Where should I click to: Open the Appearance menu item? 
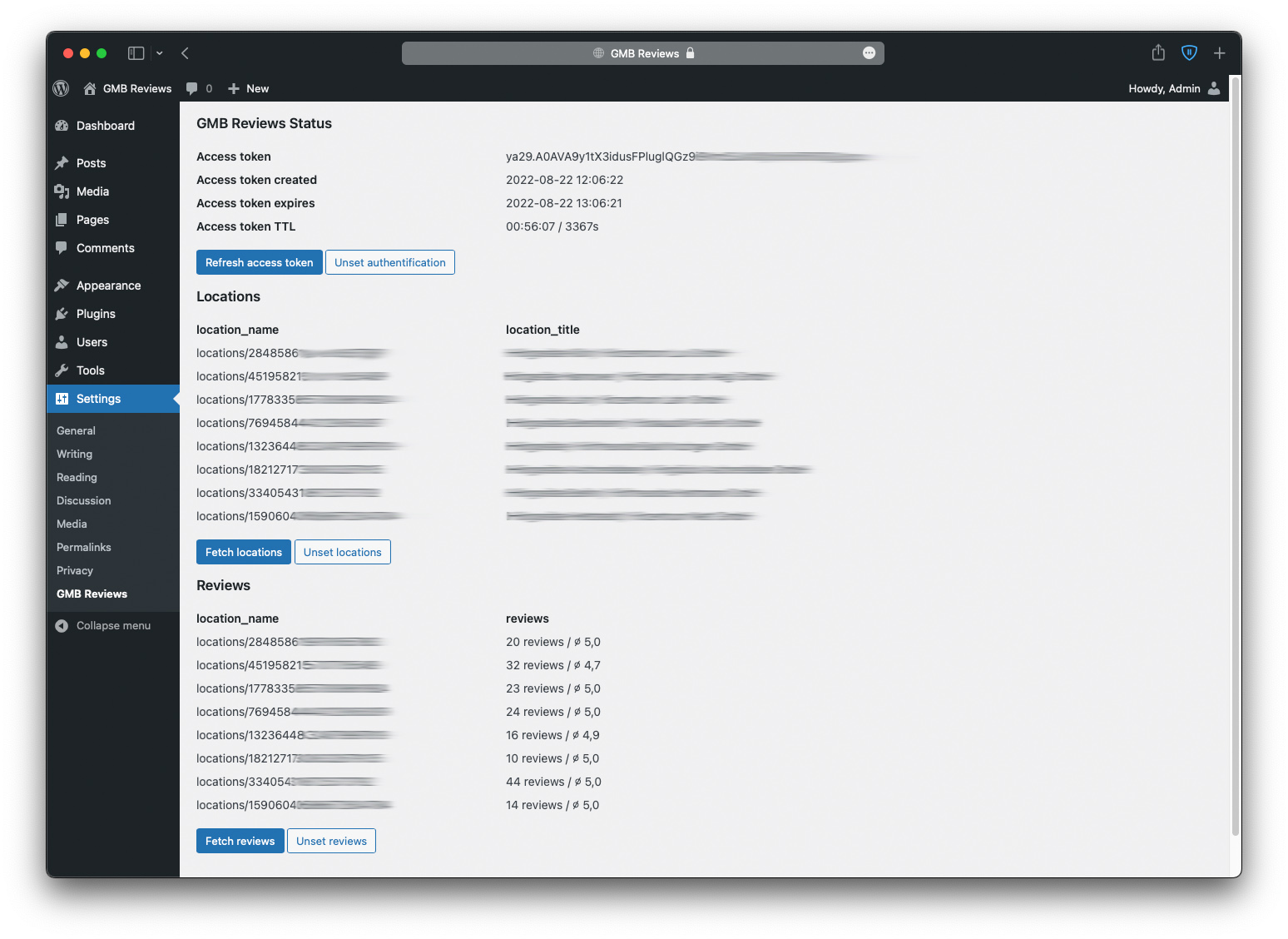(113, 286)
